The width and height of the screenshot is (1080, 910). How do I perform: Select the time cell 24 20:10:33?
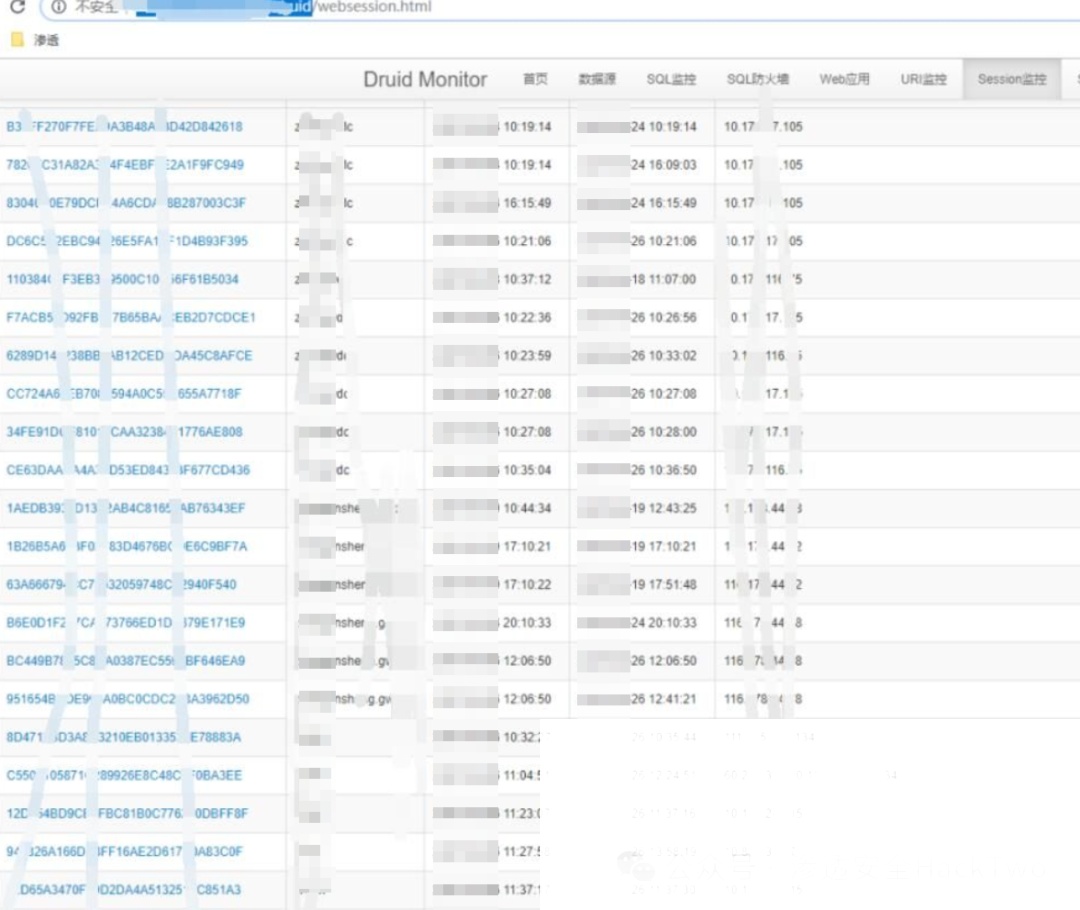tap(664, 623)
